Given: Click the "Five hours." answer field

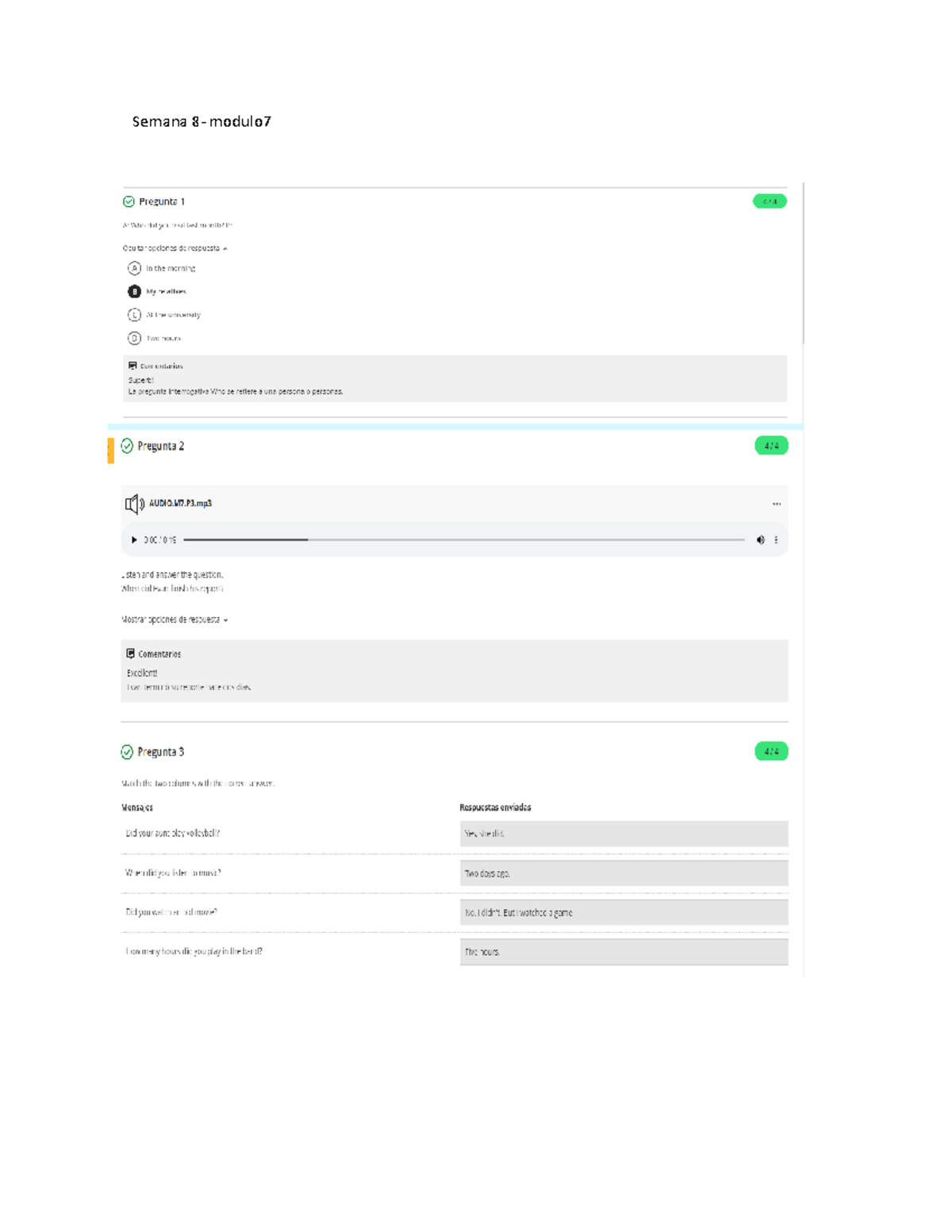Looking at the screenshot, I should click(x=624, y=952).
